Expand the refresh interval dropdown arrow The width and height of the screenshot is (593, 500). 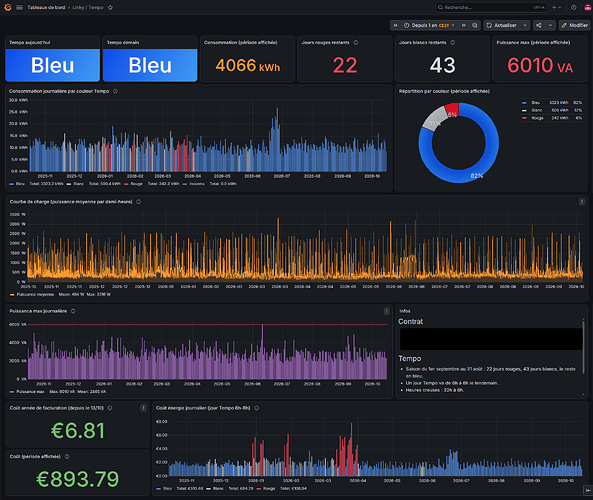[525, 25]
